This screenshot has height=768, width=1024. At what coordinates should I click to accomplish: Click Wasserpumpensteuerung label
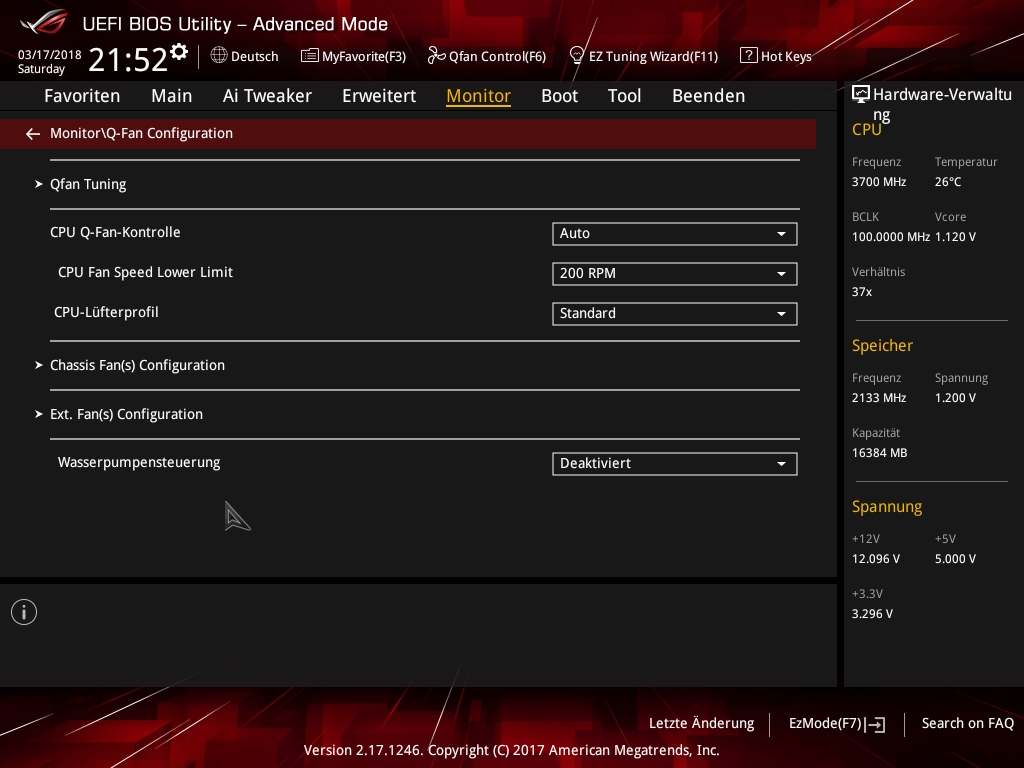(139, 462)
